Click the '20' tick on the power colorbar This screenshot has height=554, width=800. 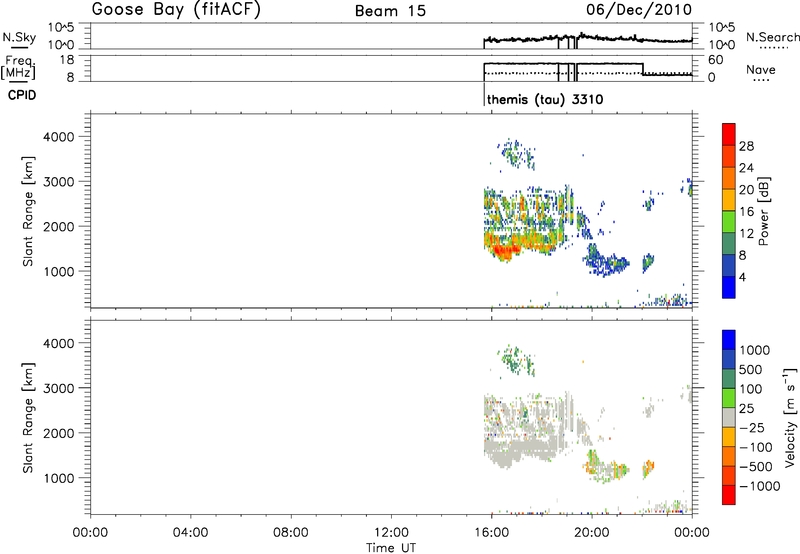[x=746, y=190]
